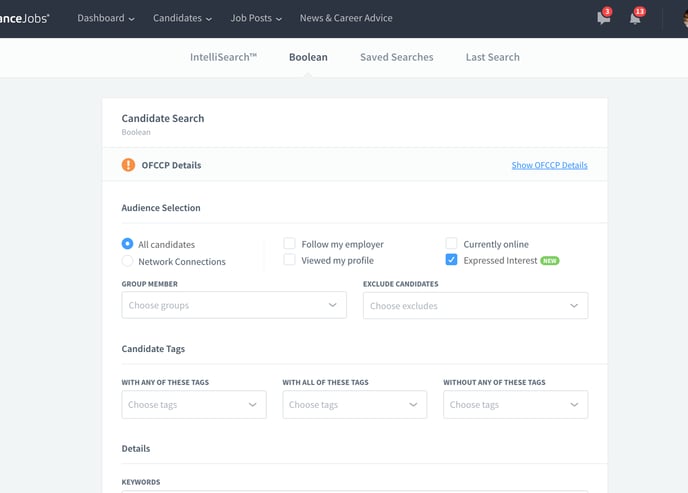Select the Network Connections radio button
The height and width of the screenshot is (493, 688).
127,261
